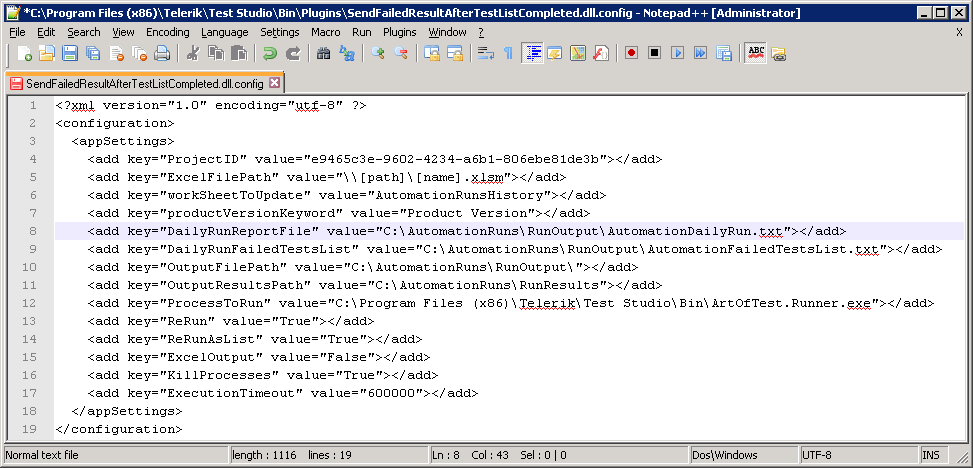
Task: Click the Open file folder icon
Action: pyautogui.click(x=47, y=53)
